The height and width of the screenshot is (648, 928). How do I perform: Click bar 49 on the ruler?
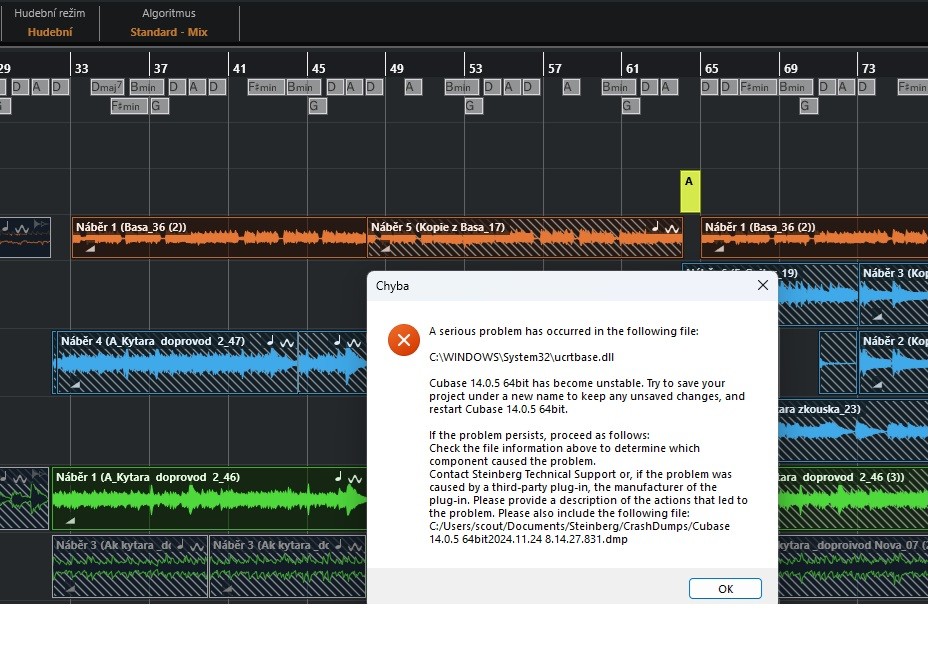pyautogui.click(x=397, y=69)
